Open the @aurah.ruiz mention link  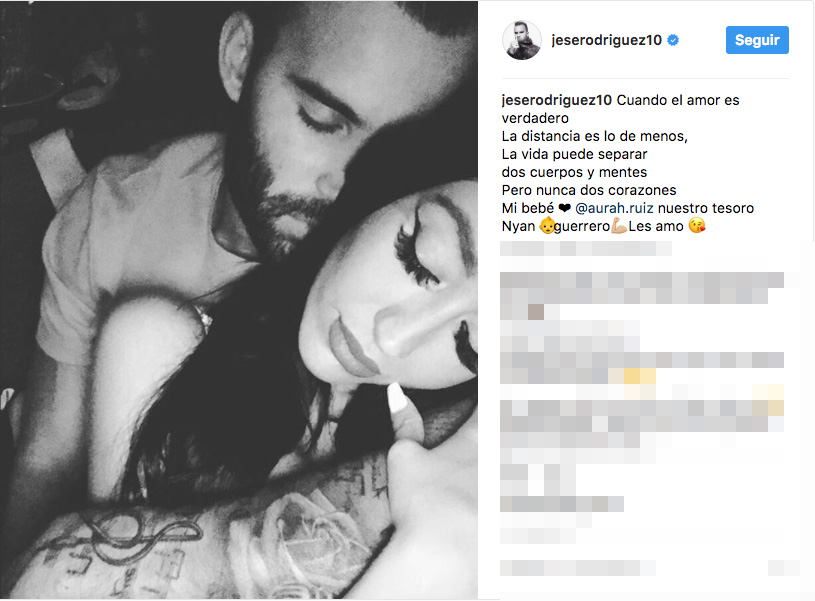coord(614,208)
